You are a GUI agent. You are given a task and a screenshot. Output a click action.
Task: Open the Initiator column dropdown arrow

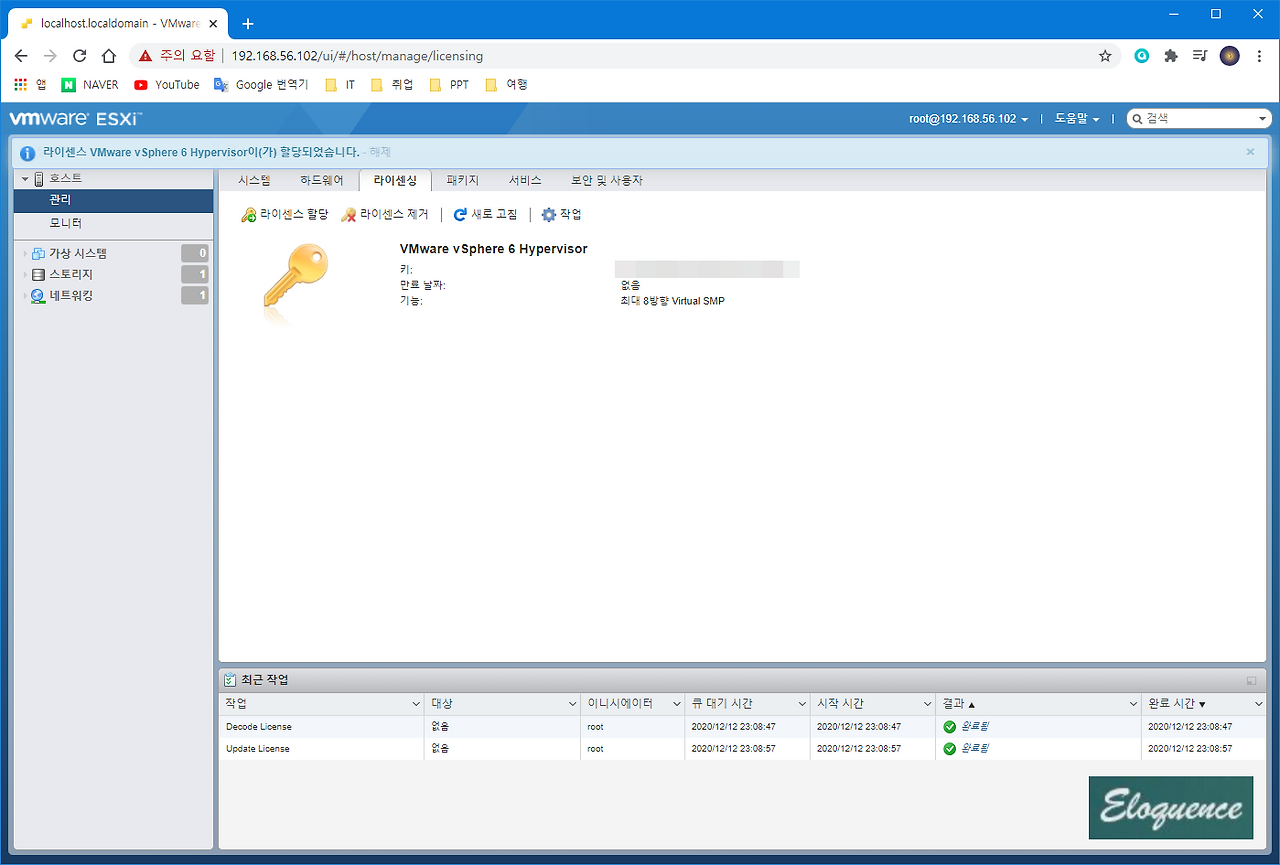click(x=676, y=705)
